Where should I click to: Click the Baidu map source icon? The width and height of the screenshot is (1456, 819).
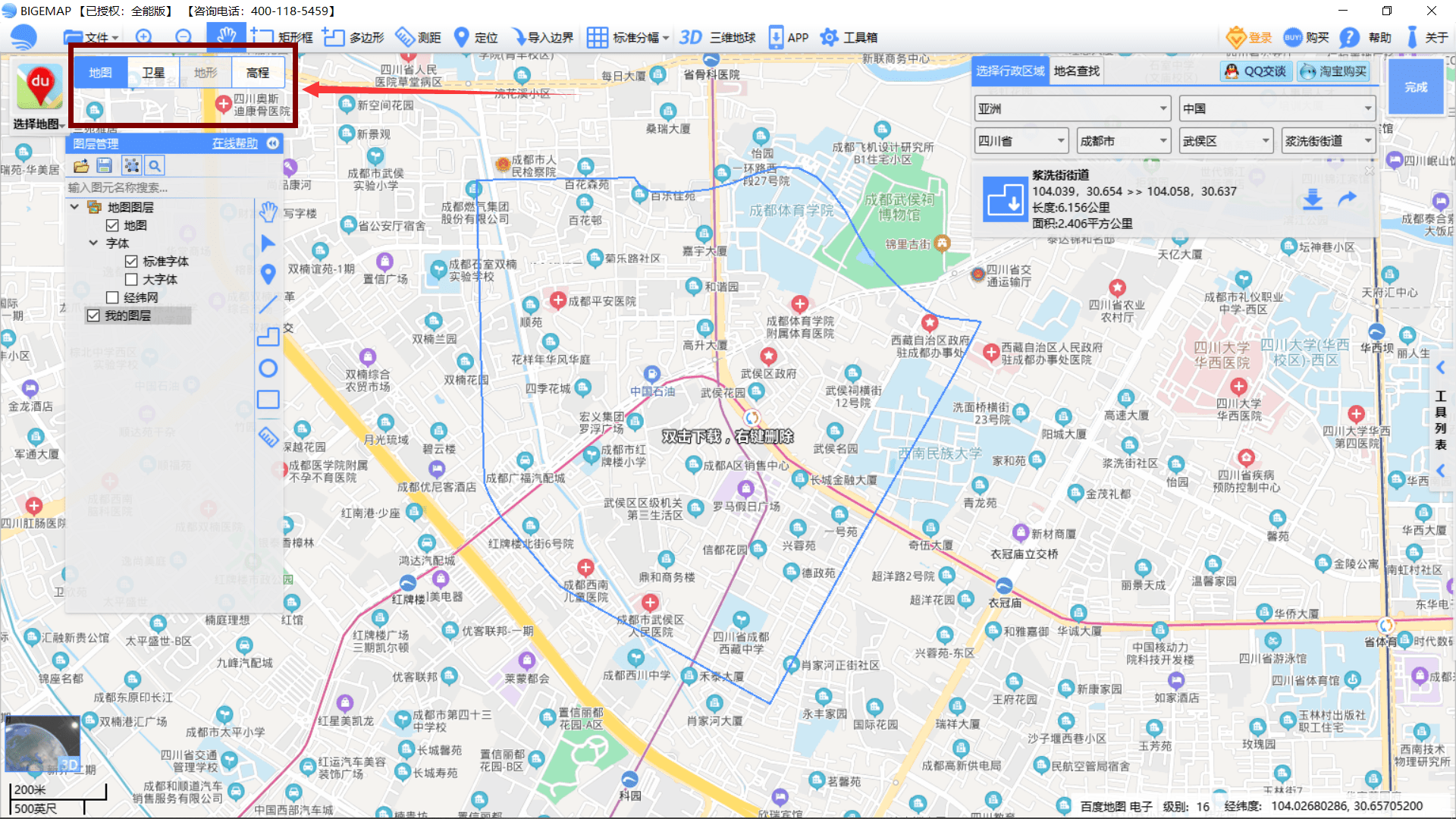39,86
